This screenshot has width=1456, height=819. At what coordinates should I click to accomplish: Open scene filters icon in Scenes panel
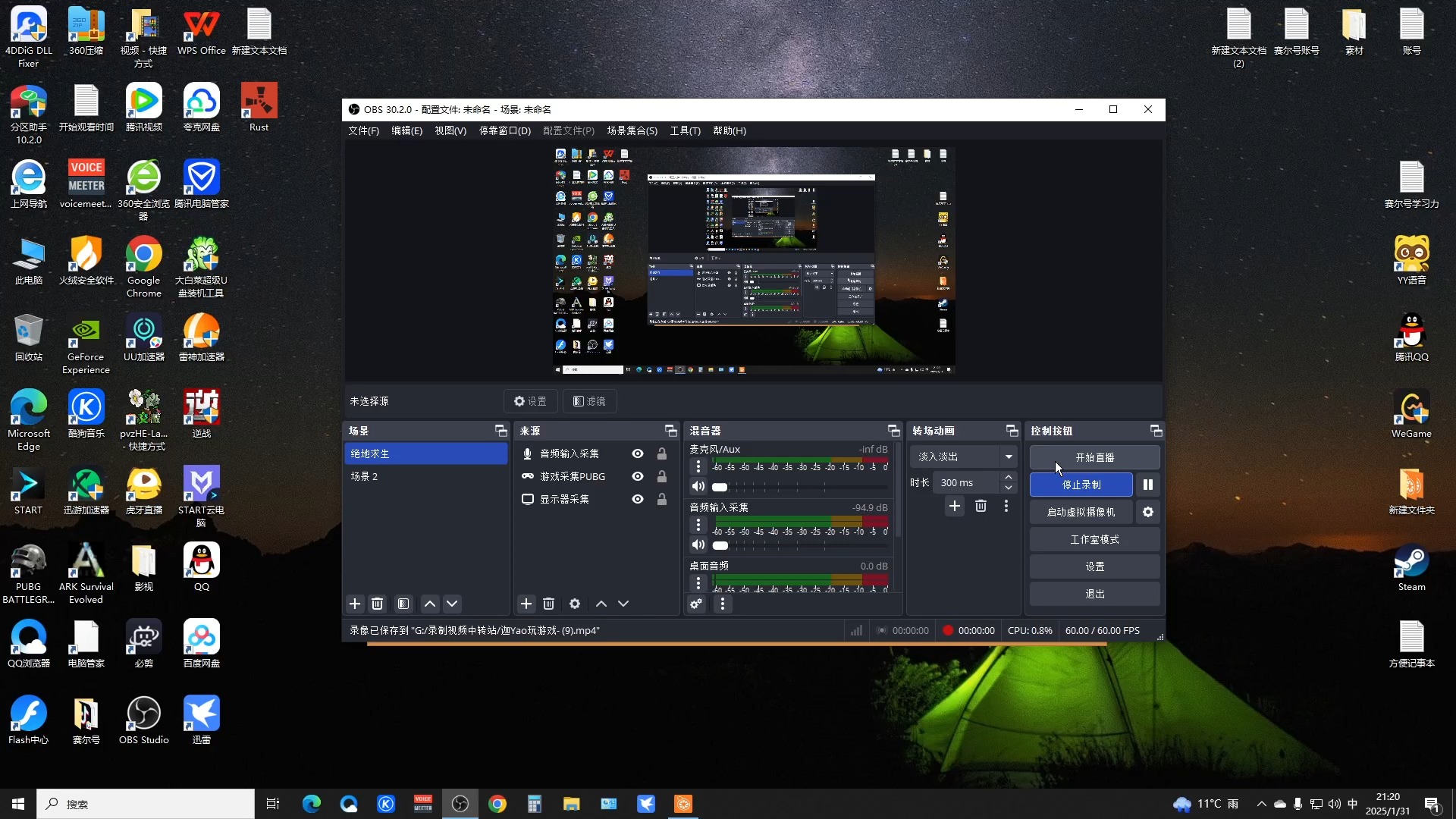point(403,604)
